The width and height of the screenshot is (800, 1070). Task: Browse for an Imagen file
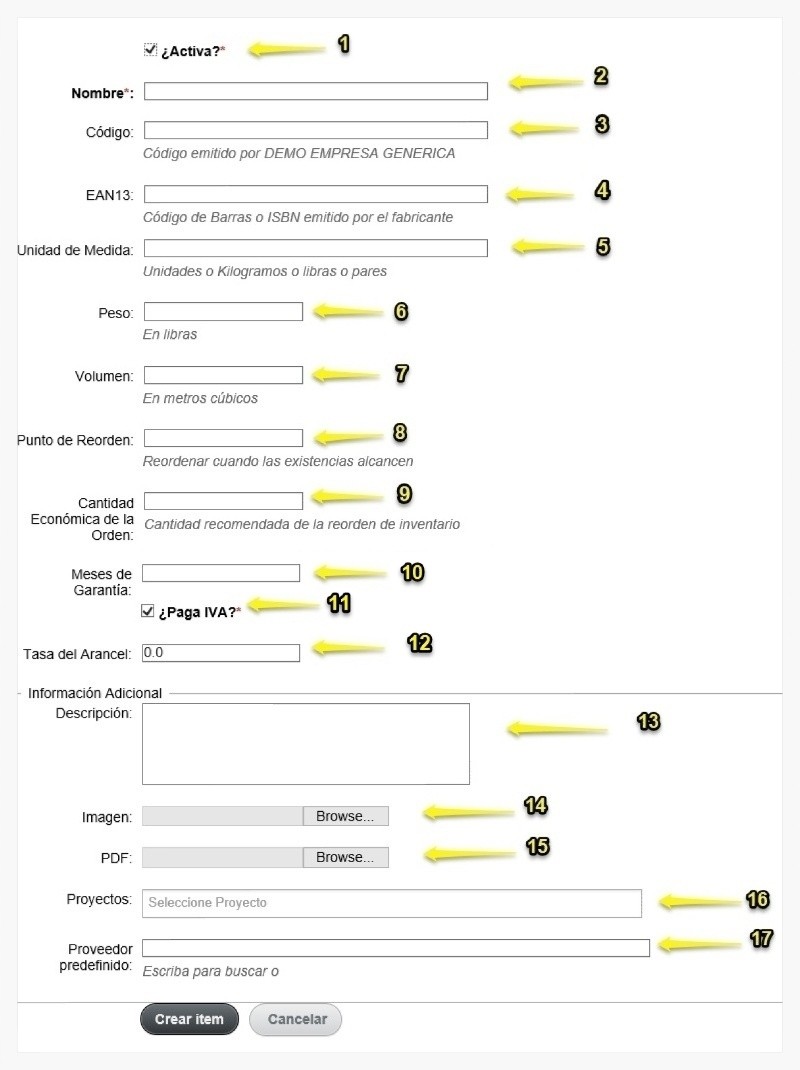(345, 816)
